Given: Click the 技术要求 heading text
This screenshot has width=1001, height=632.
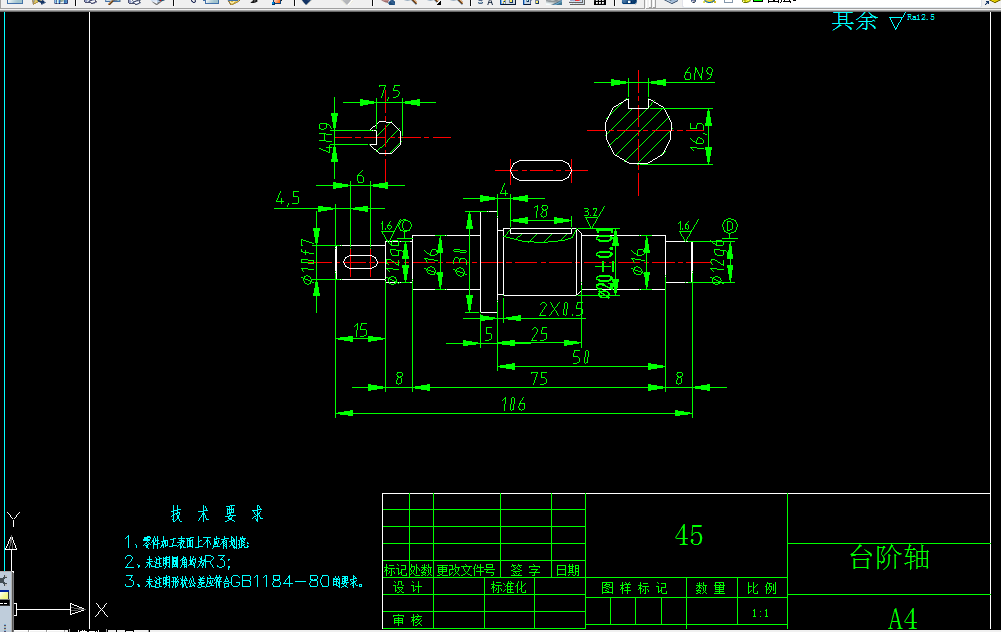Looking at the screenshot, I should tap(217, 514).
